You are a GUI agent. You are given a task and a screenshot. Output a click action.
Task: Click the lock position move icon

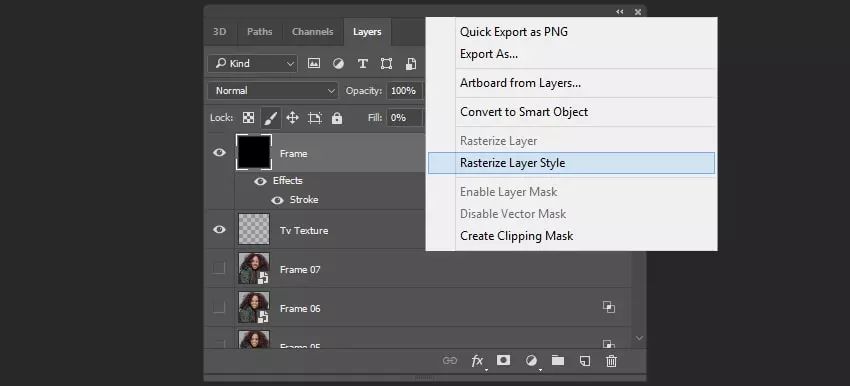pyautogui.click(x=292, y=118)
